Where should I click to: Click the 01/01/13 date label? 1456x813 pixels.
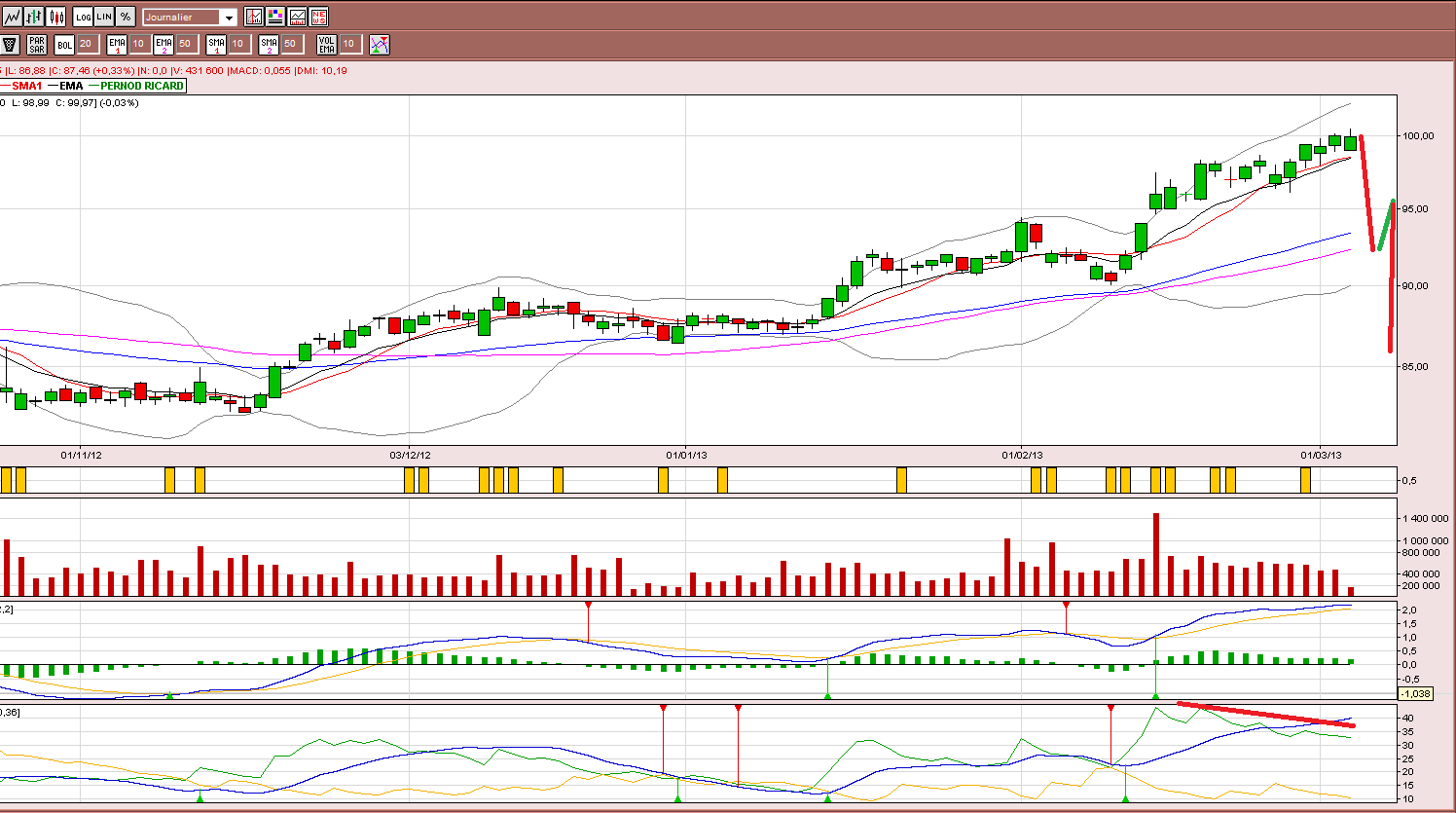click(x=686, y=455)
